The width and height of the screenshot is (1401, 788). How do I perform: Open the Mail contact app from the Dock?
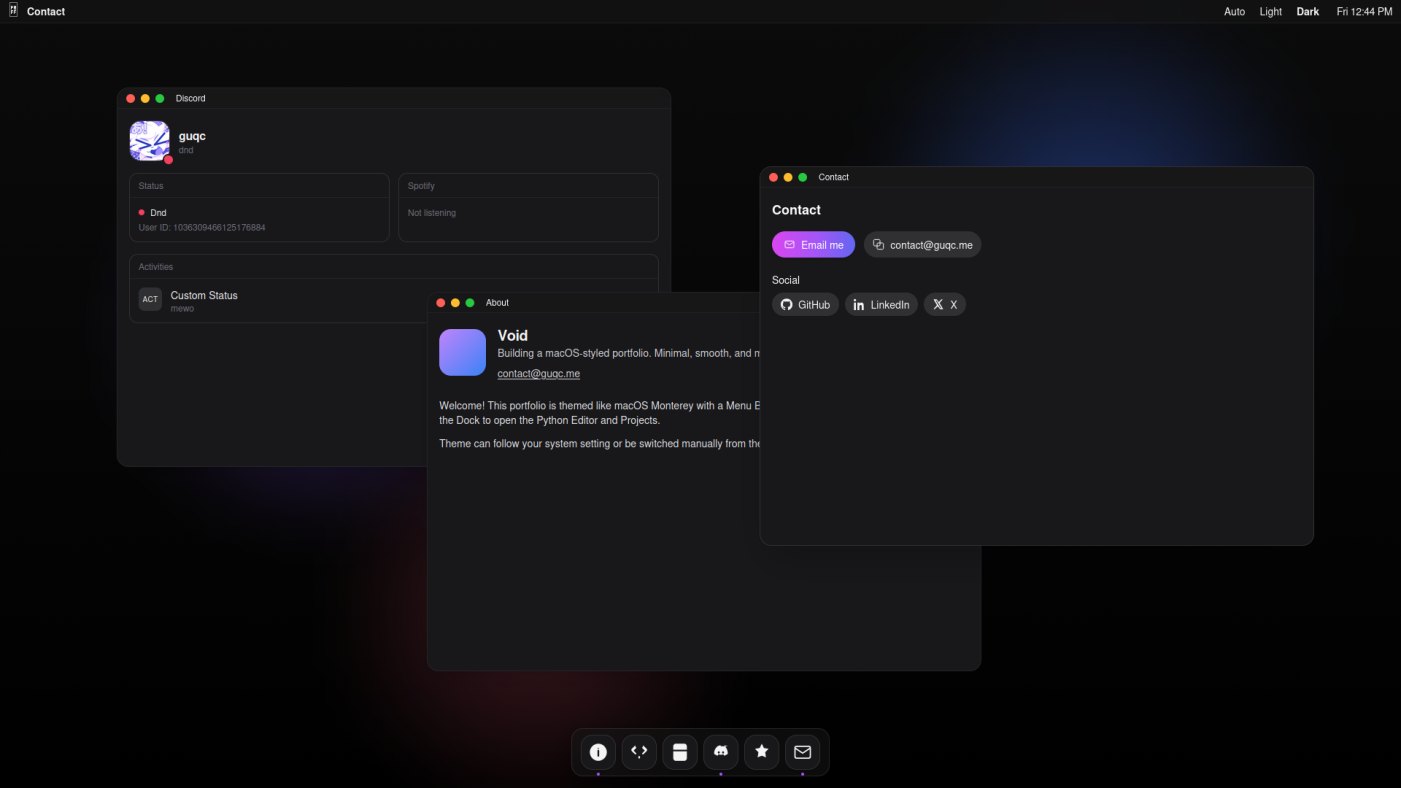[802, 752]
